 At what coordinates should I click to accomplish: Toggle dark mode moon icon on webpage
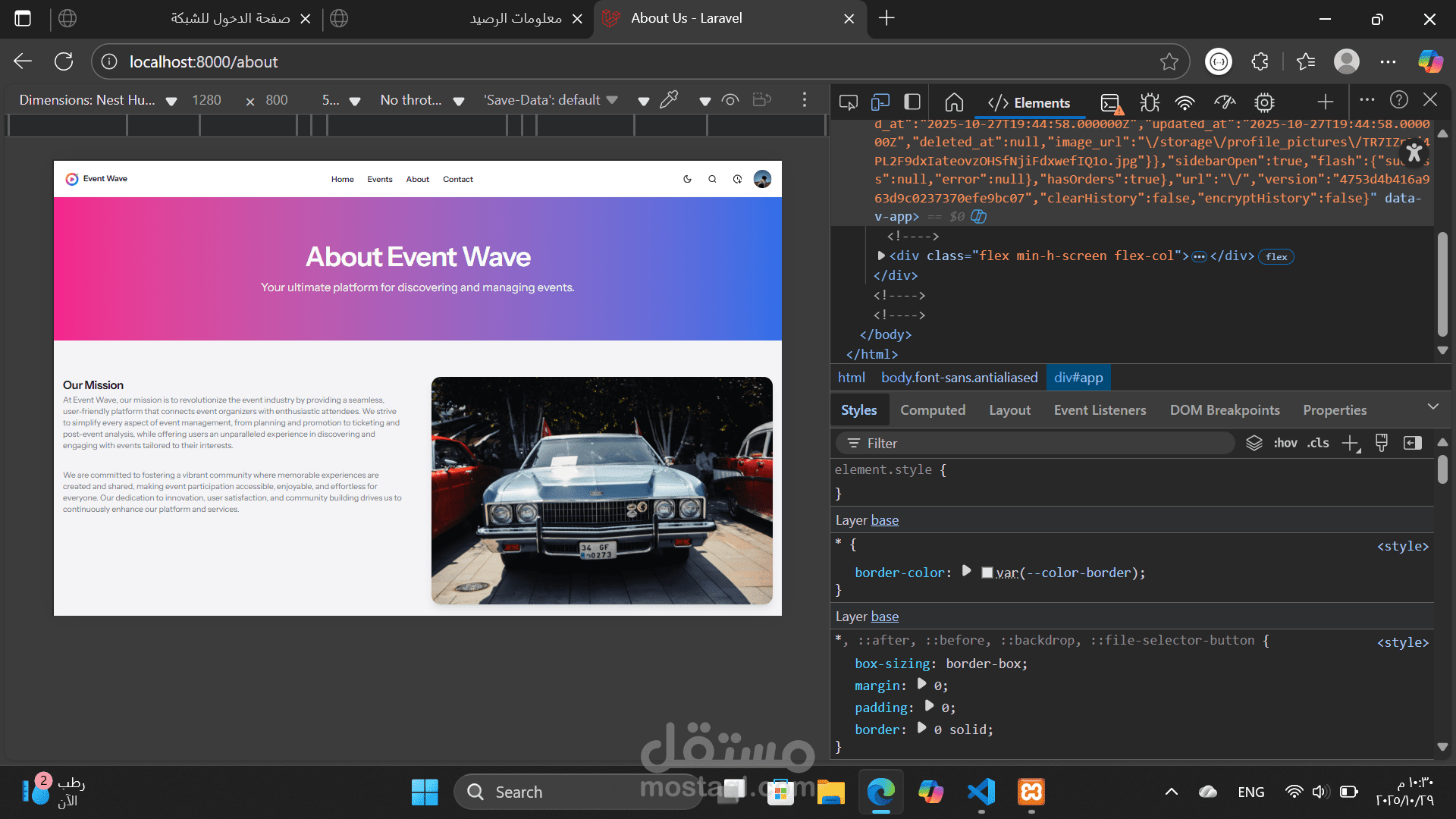(687, 180)
